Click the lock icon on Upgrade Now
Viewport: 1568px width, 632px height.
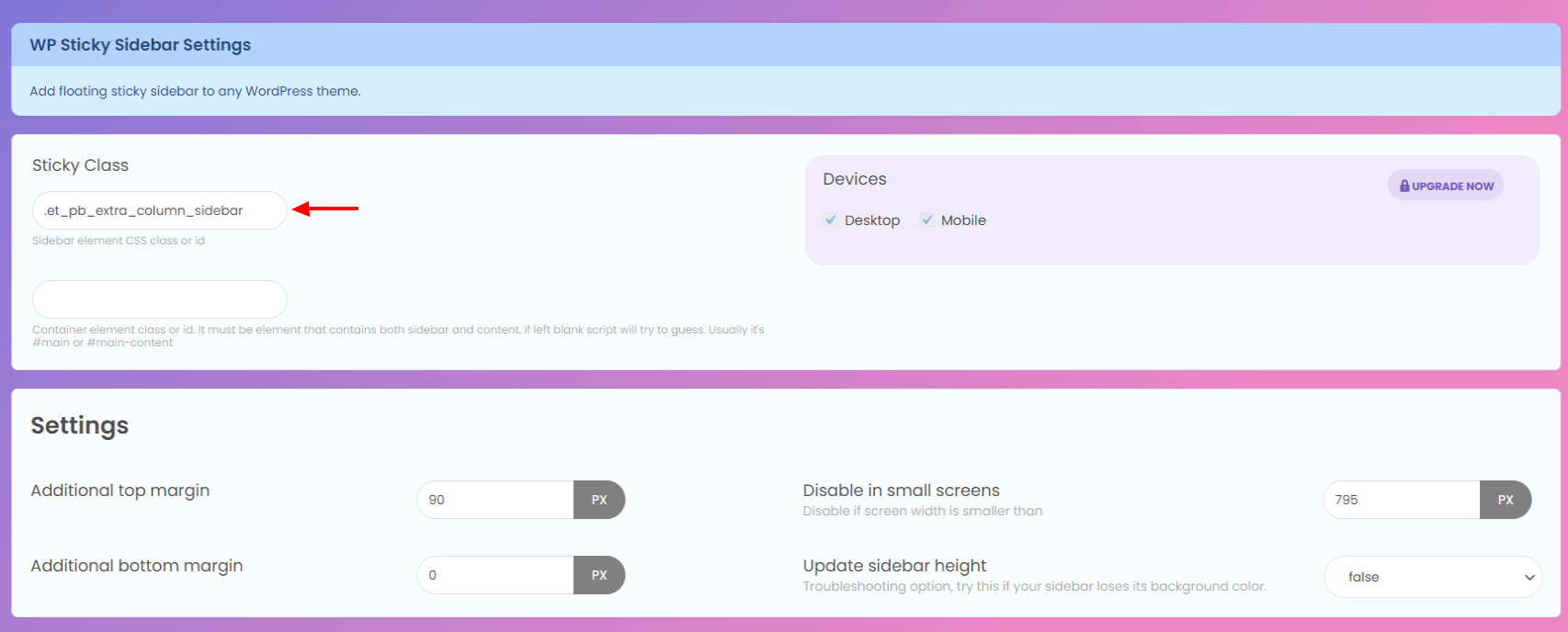[x=1404, y=186]
